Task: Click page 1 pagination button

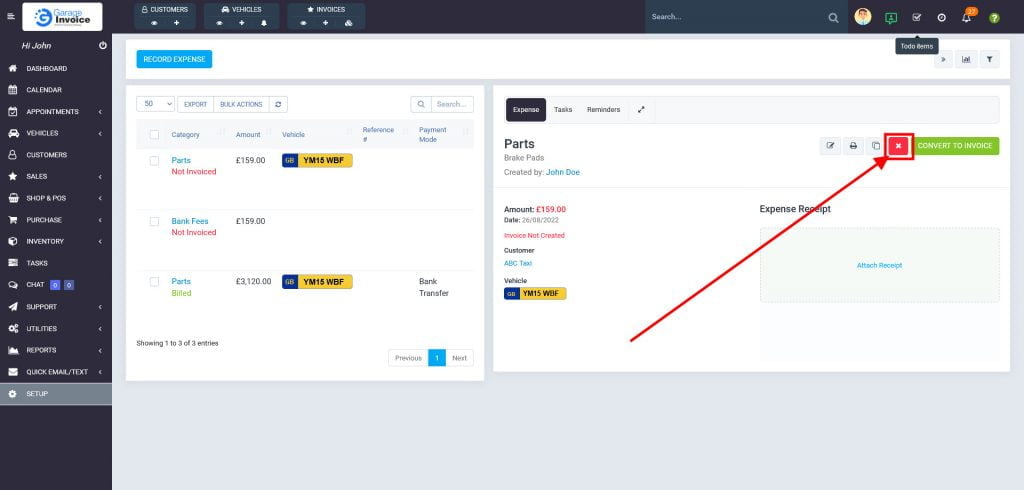Action: tap(437, 358)
